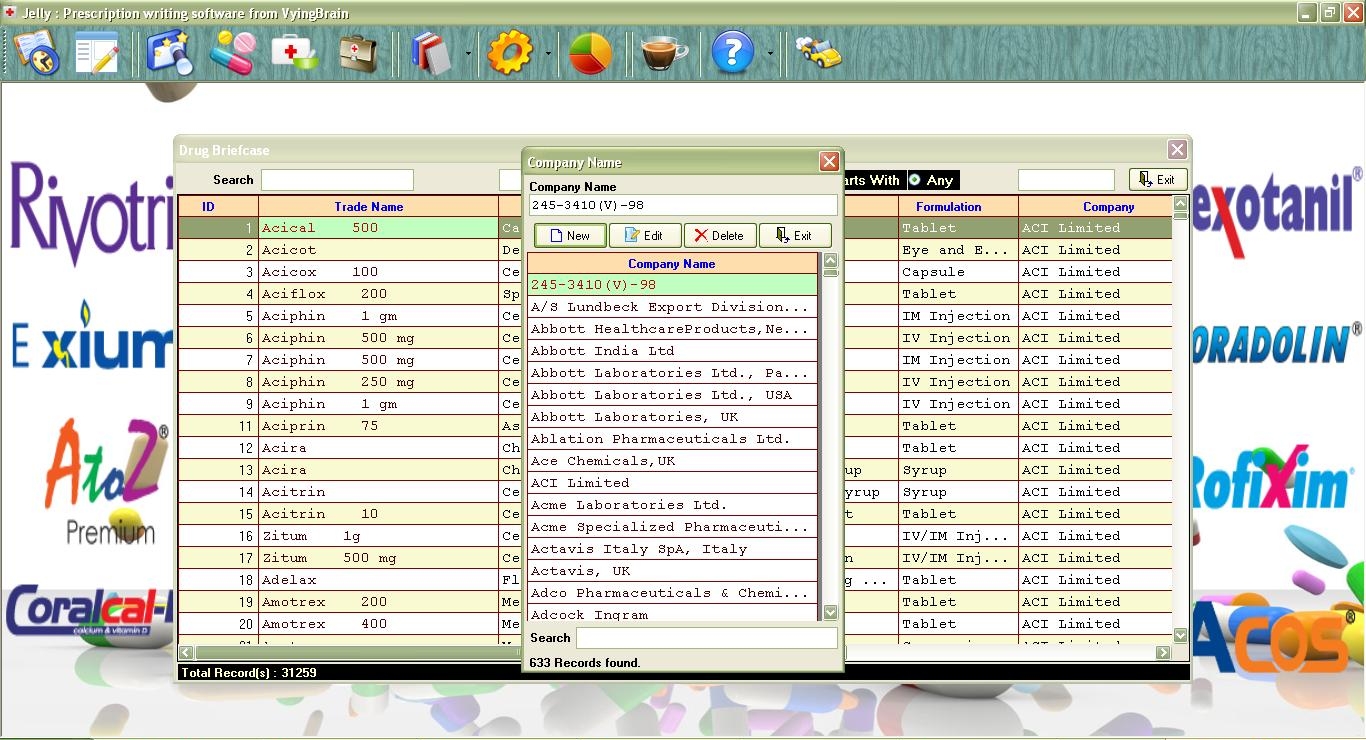Screen dimensions: 1366x740
Task: Click right arrow of Drug Briefcase horizontal scrollbar
Action: 1163,652
